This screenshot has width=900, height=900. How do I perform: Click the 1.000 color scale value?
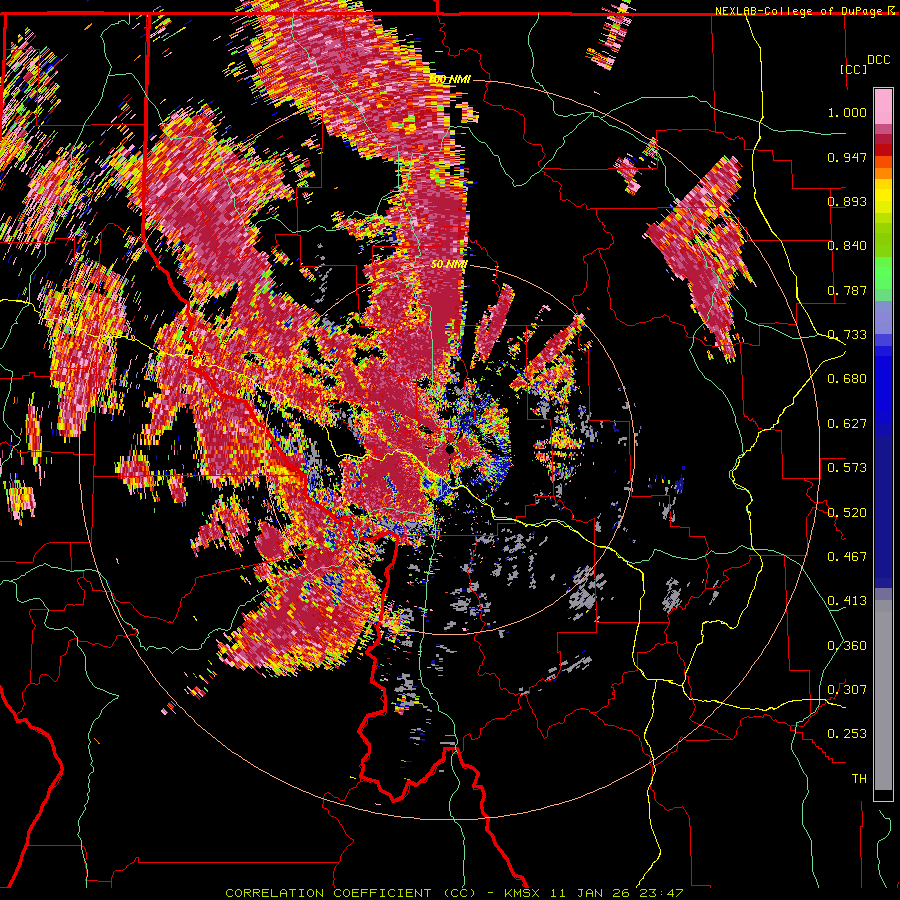click(847, 112)
